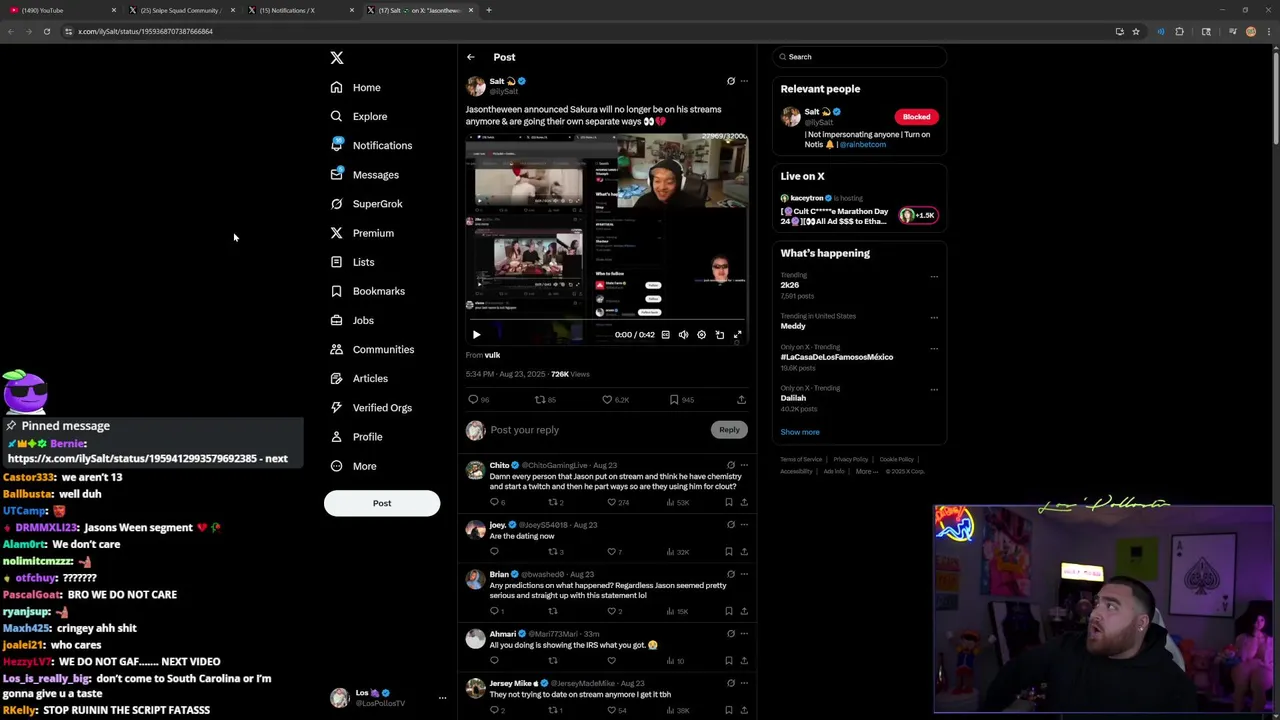Reply to Brian's comment
The image size is (1280, 720).
[x=497, y=611]
